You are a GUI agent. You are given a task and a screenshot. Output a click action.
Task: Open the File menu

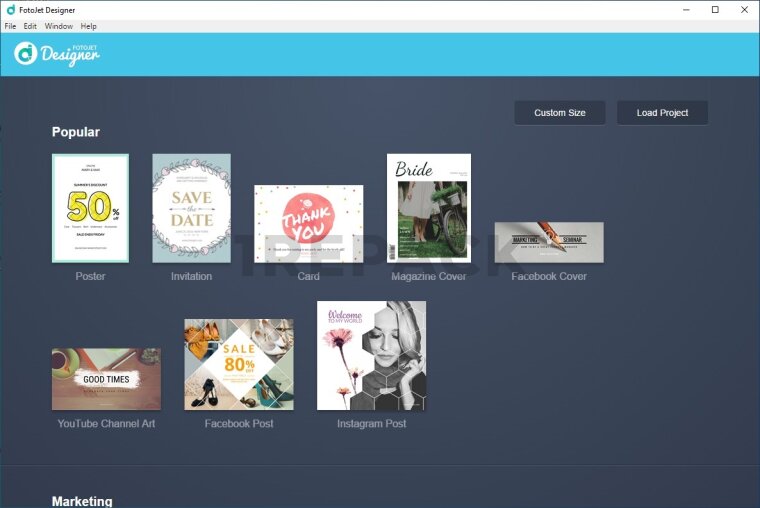(x=10, y=26)
